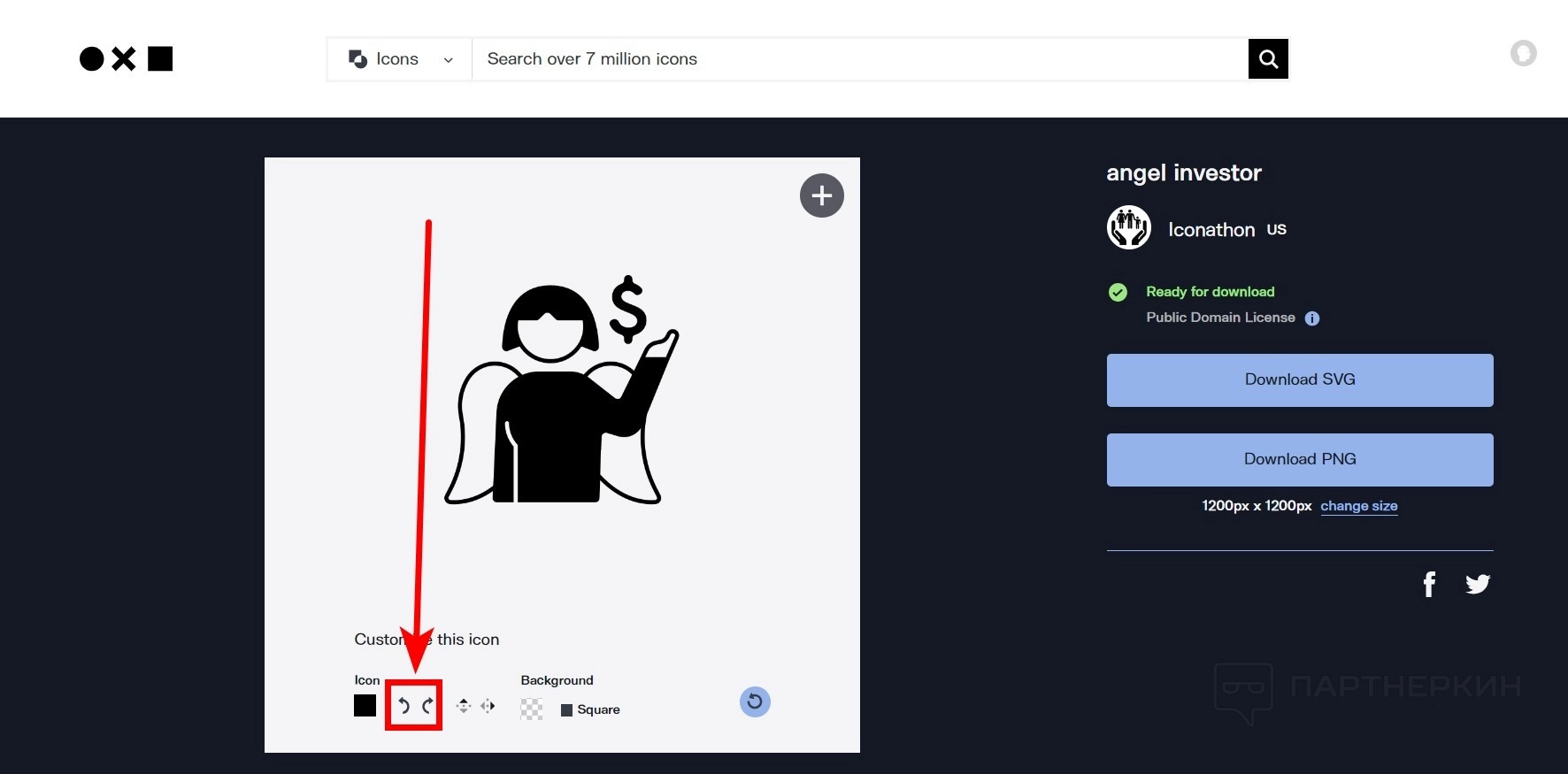This screenshot has width=1568, height=774.
Task: Share the icon on Twitter
Action: pyautogui.click(x=1478, y=584)
